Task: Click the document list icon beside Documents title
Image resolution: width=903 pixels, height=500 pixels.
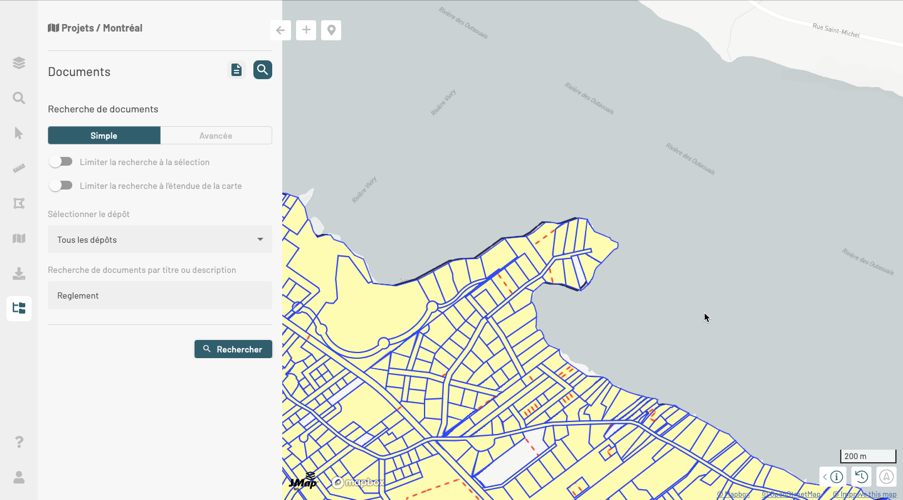Action: point(236,70)
